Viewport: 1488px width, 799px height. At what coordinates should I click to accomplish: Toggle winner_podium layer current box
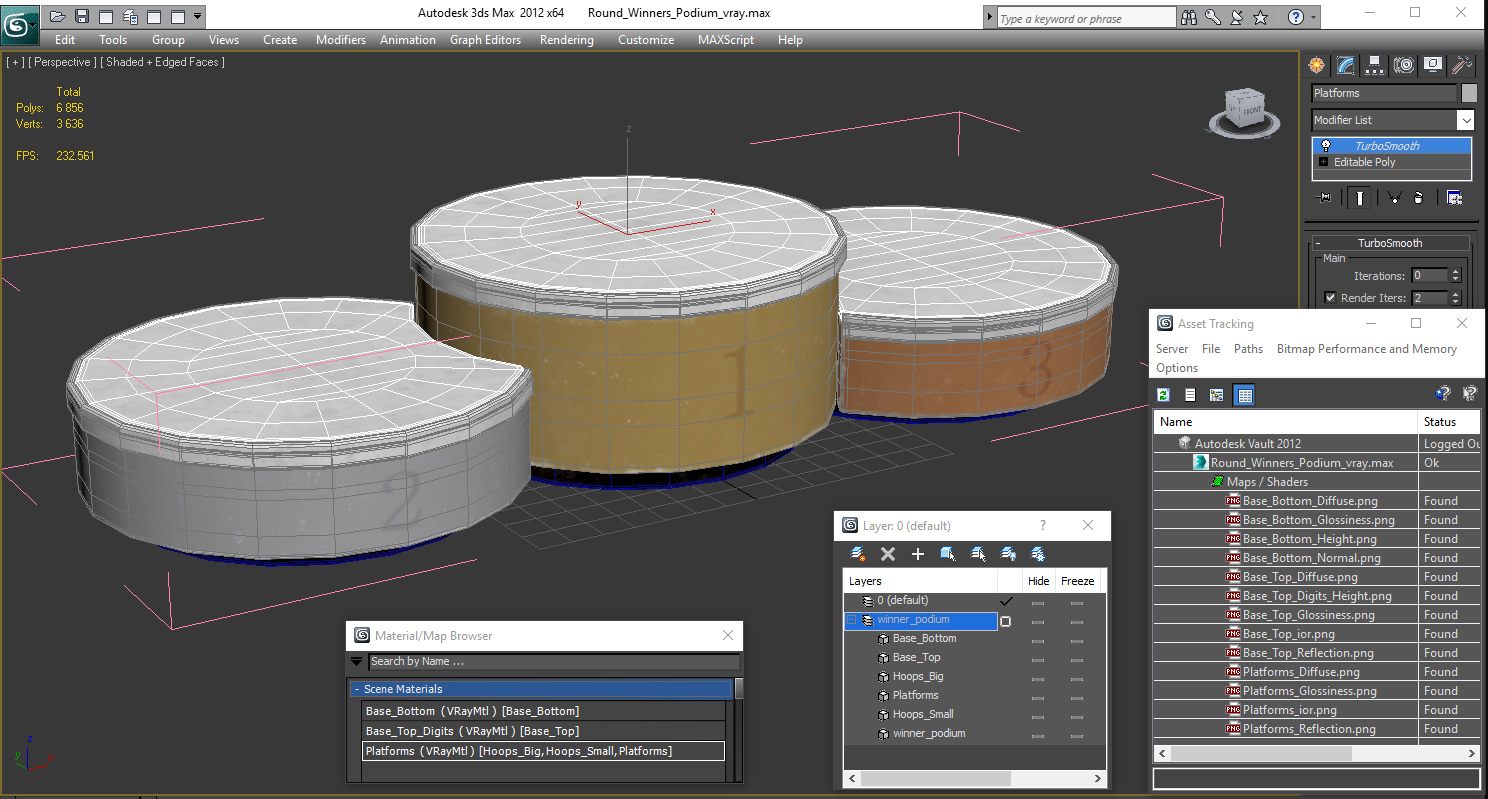(x=1006, y=621)
